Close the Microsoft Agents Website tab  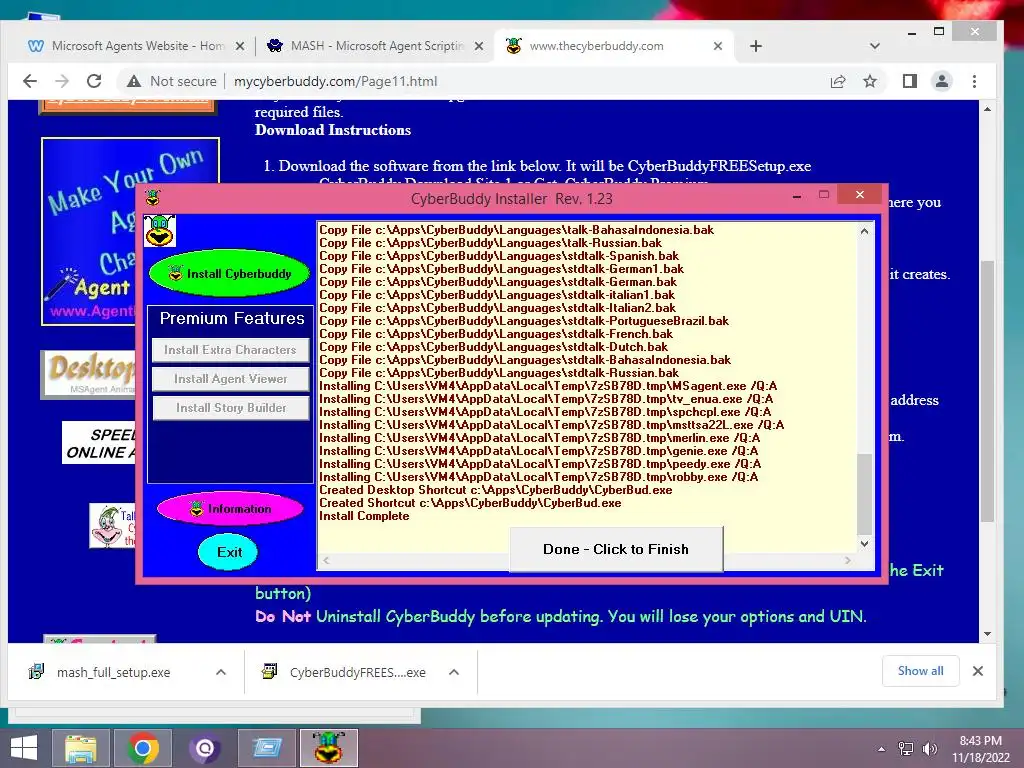tap(240, 46)
